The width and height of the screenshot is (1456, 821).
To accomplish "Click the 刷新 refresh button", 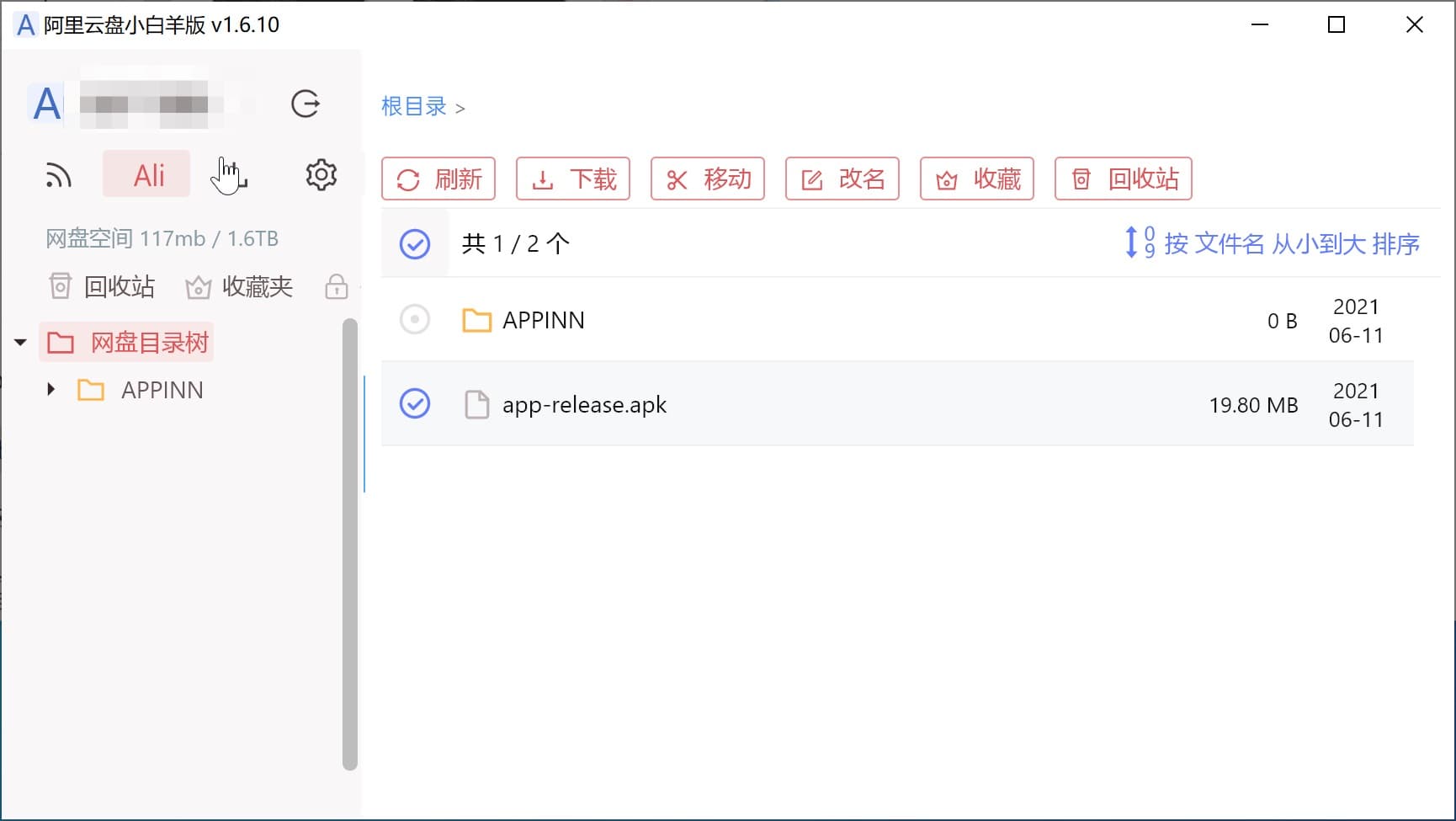I will [x=438, y=179].
